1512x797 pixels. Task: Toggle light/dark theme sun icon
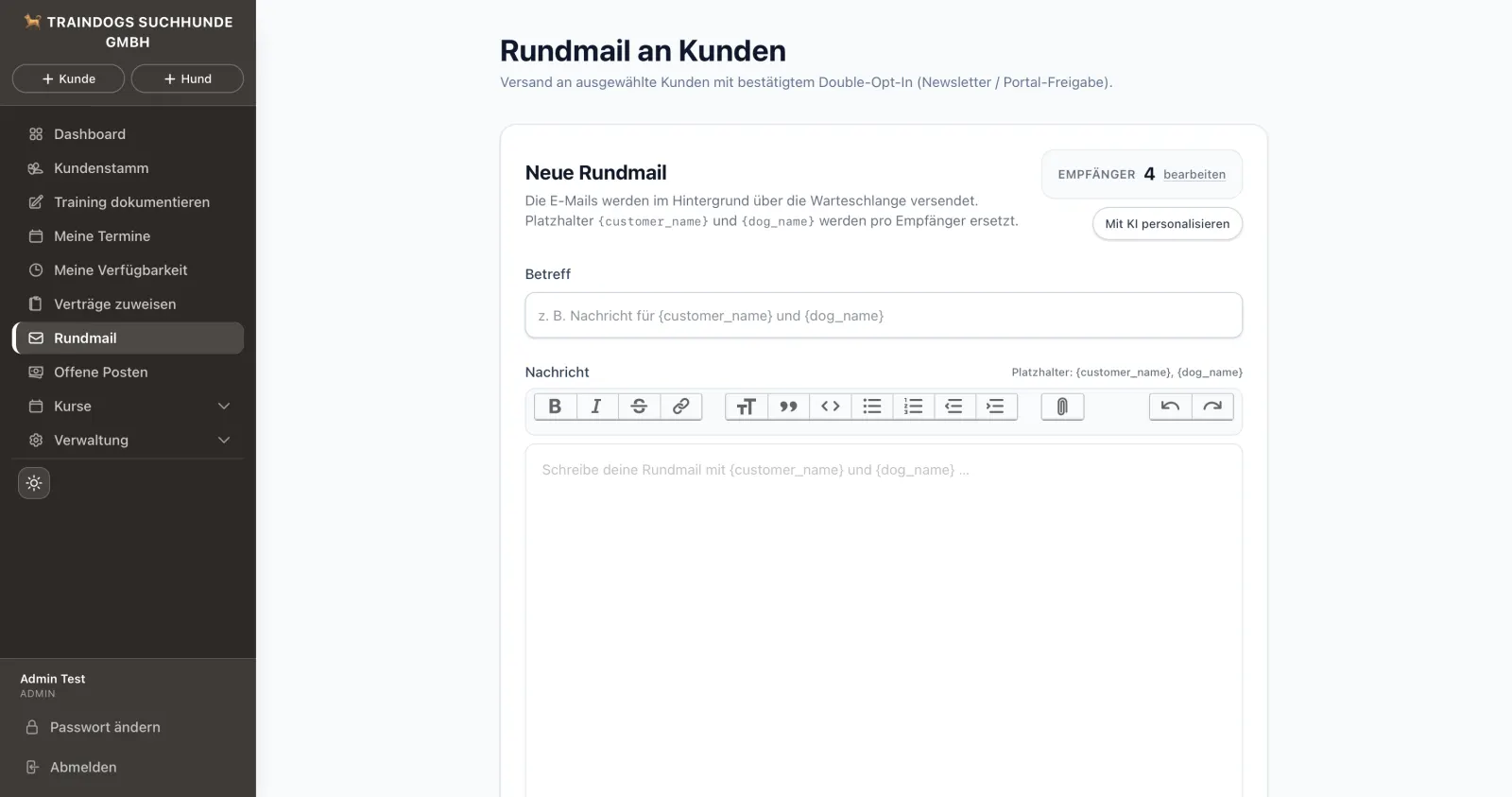(34, 483)
